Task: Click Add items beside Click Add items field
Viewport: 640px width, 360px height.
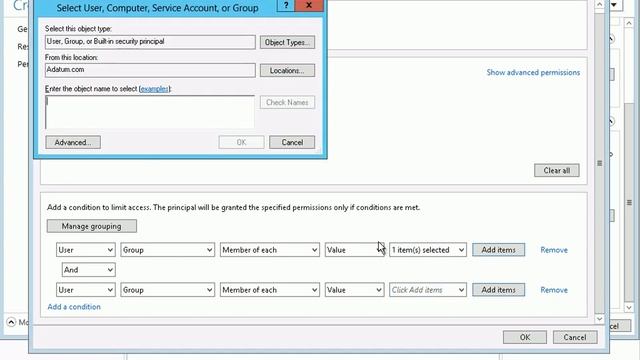Action: (498, 290)
